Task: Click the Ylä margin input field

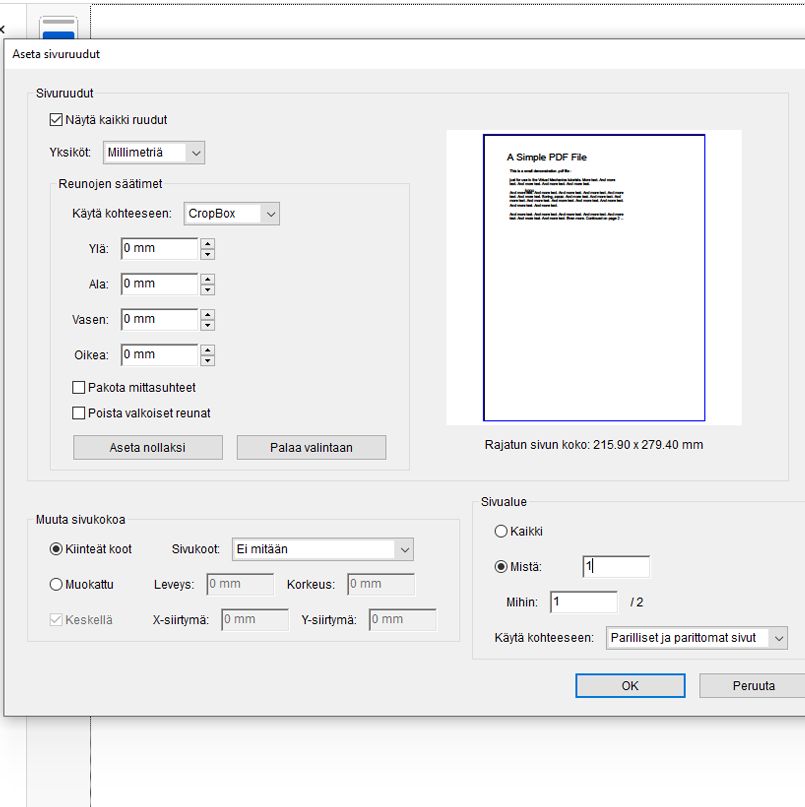Action: click(159, 249)
